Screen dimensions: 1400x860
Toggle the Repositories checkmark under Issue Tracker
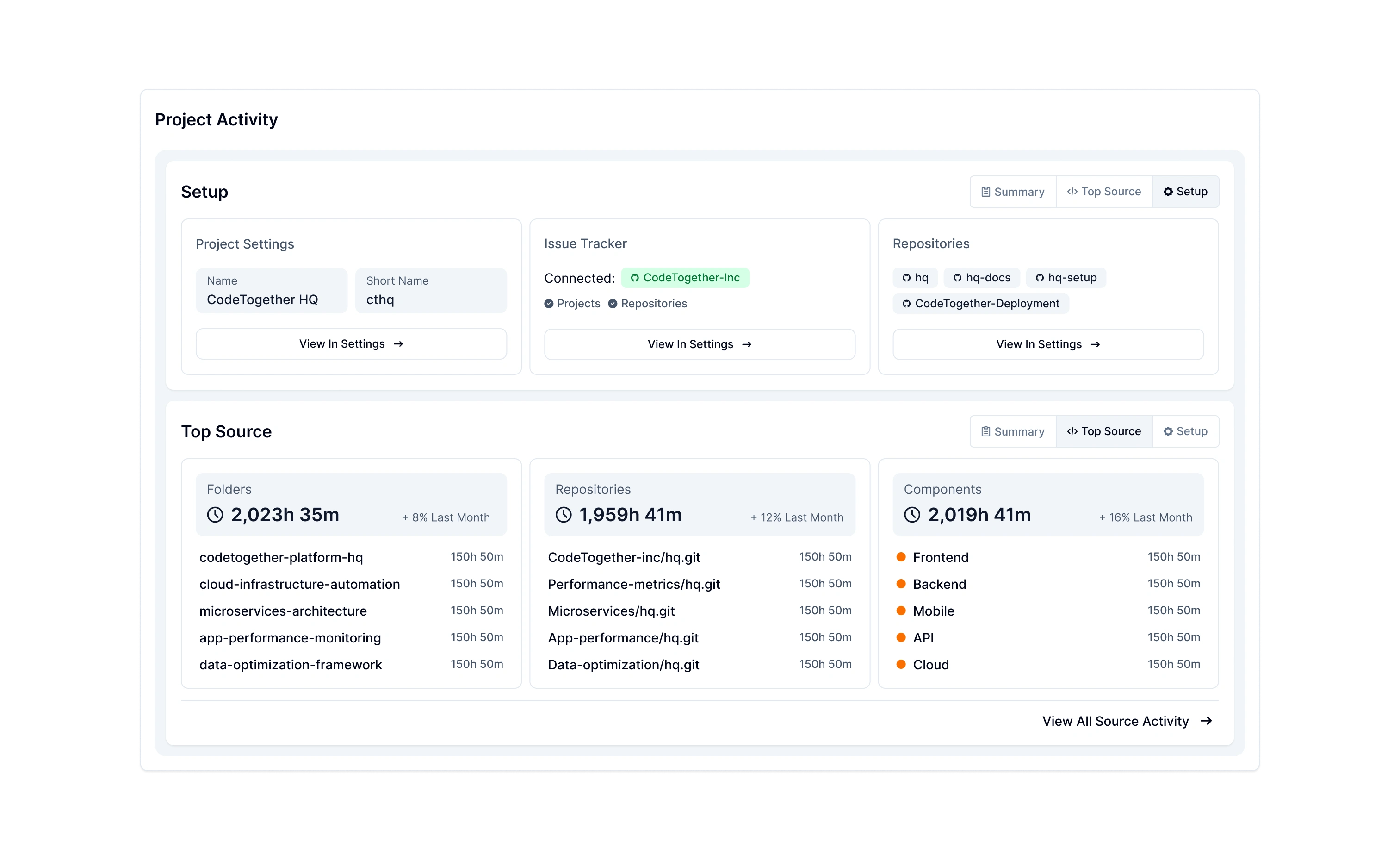pos(612,304)
